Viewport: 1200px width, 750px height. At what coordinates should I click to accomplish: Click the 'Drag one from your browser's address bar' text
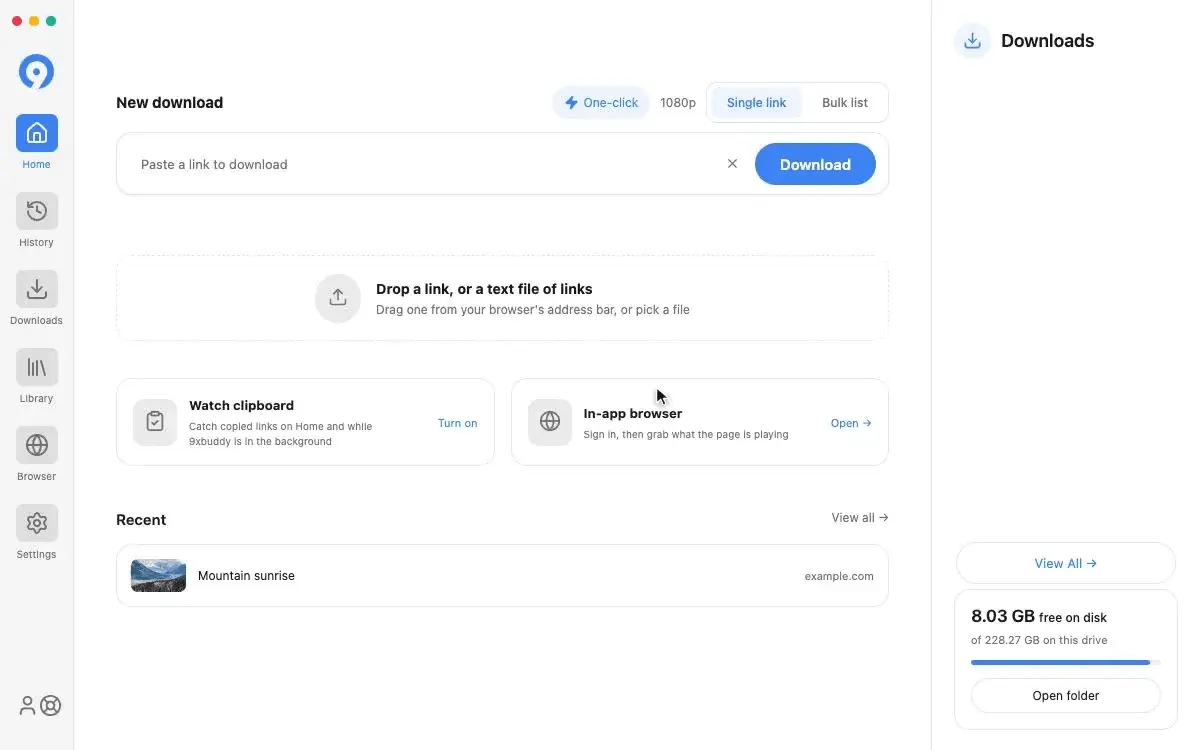tap(533, 310)
